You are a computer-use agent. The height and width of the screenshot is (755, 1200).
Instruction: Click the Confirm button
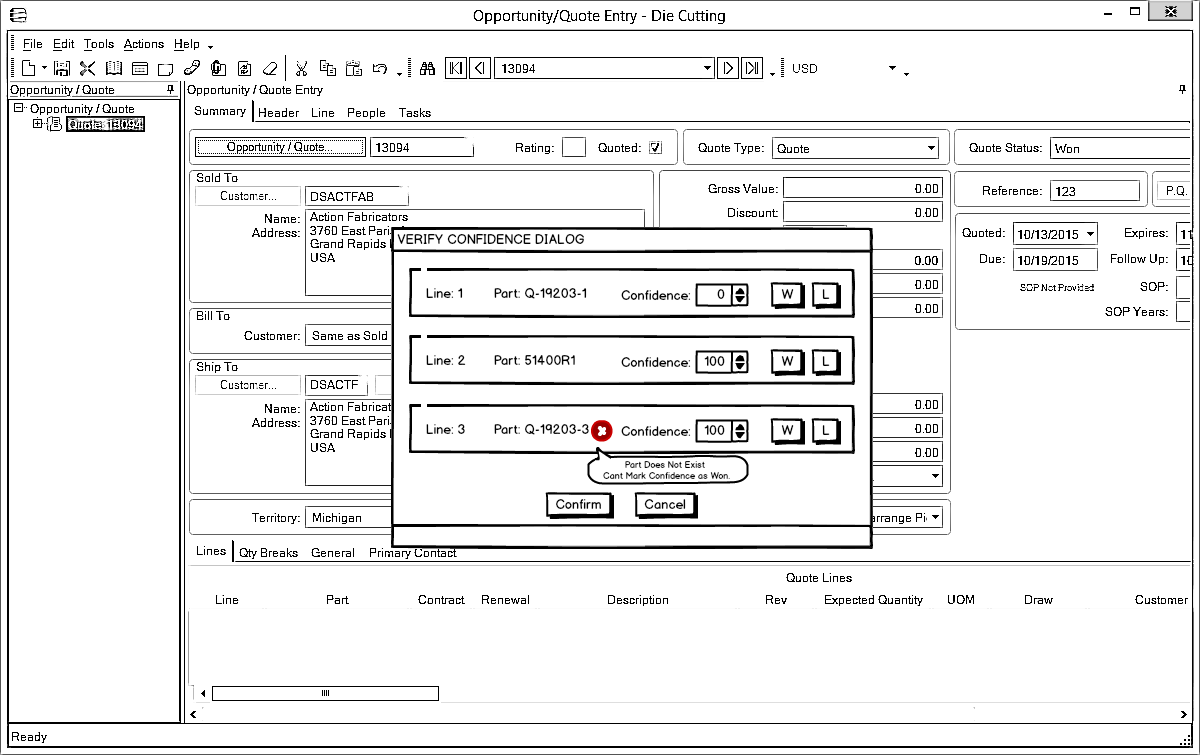(x=579, y=504)
